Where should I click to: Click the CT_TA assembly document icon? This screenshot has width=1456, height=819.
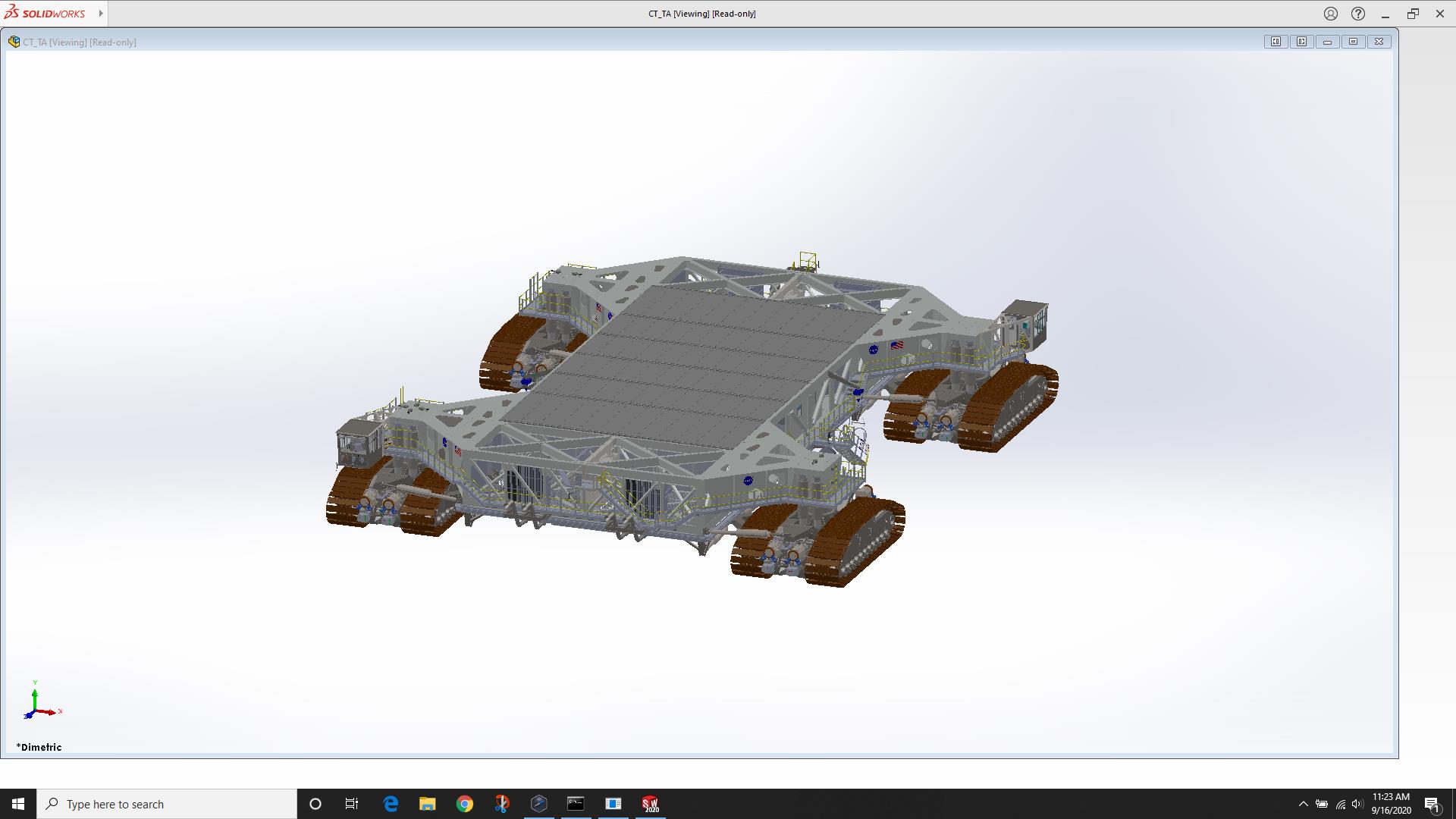coord(14,42)
